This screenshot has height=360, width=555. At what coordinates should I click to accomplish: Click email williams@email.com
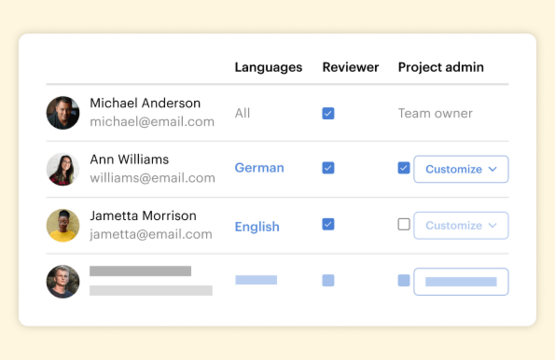point(153,178)
